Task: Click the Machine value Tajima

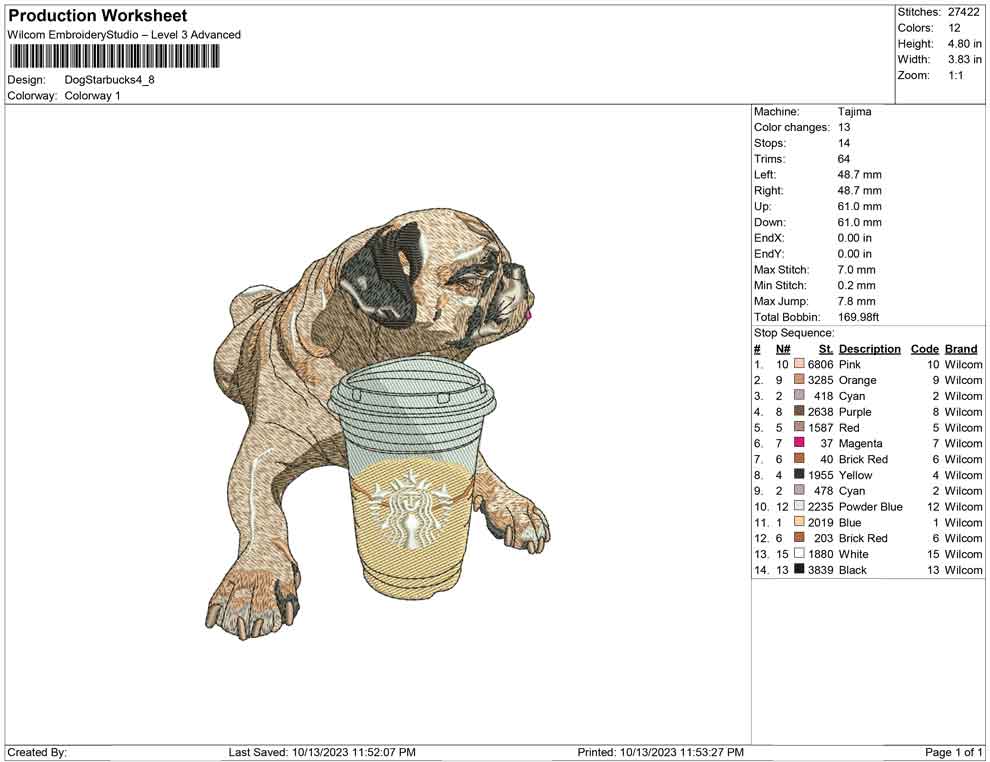Action: (854, 112)
